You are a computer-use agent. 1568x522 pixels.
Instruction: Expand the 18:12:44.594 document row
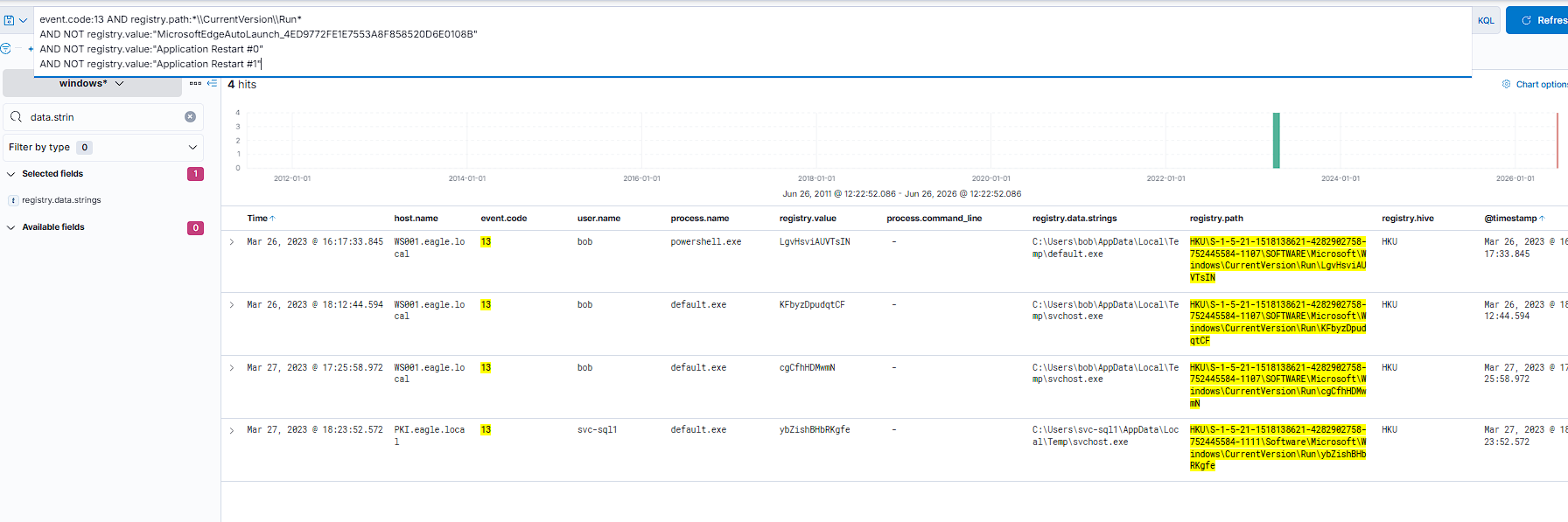[x=232, y=305]
